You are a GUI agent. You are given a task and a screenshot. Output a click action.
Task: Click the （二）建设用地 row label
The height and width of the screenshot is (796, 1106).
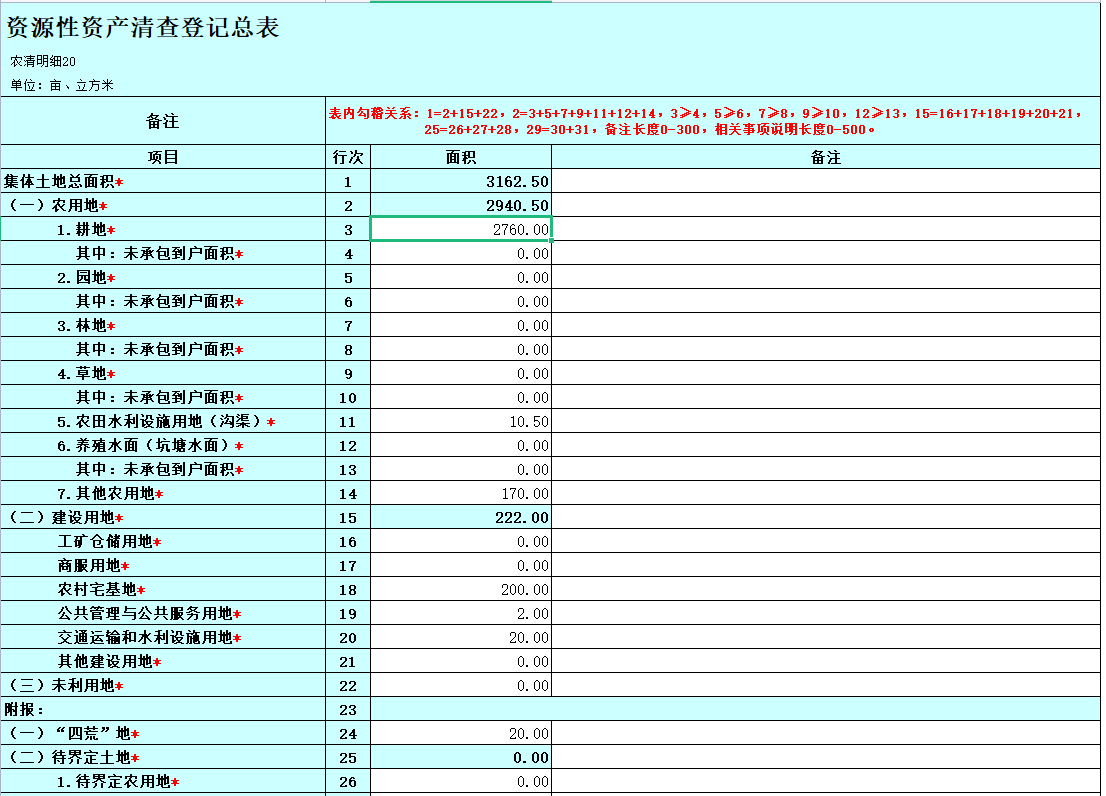tap(66, 517)
